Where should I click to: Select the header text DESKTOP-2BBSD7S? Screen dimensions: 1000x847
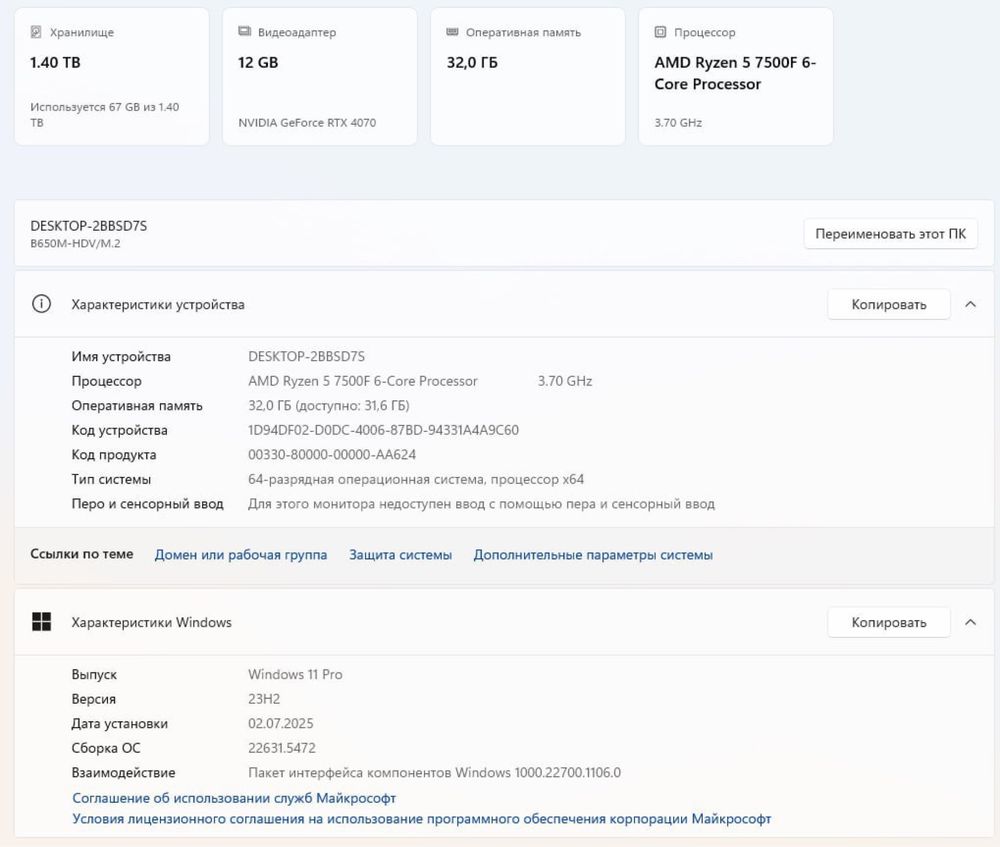pyautogui.click(x=89, y=226)
